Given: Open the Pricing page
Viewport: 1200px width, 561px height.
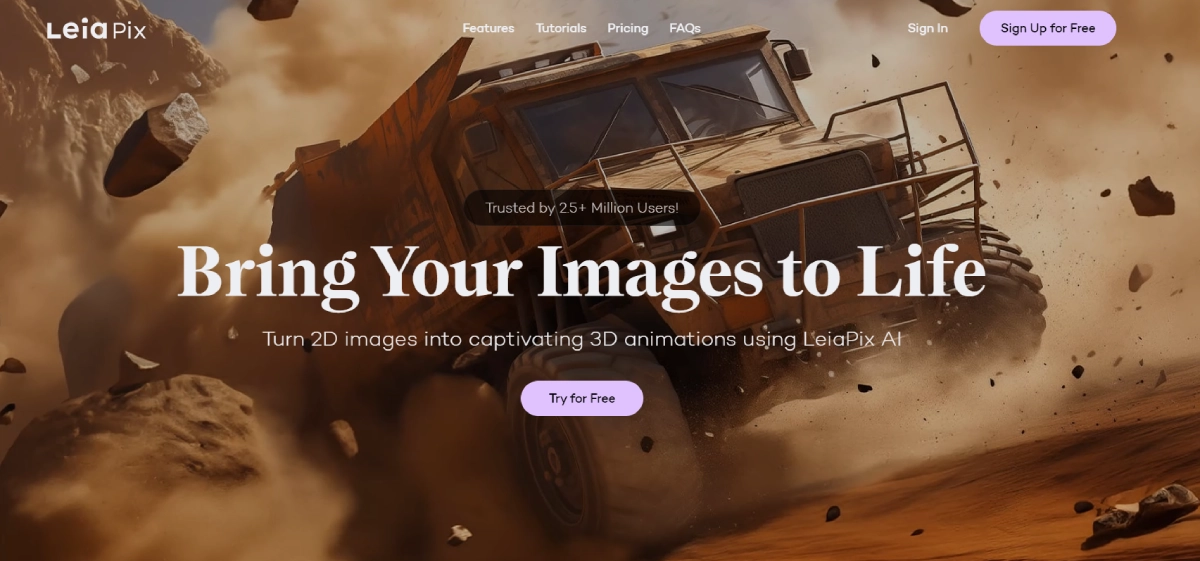Looking at the screenshot, I should point(628,28).
